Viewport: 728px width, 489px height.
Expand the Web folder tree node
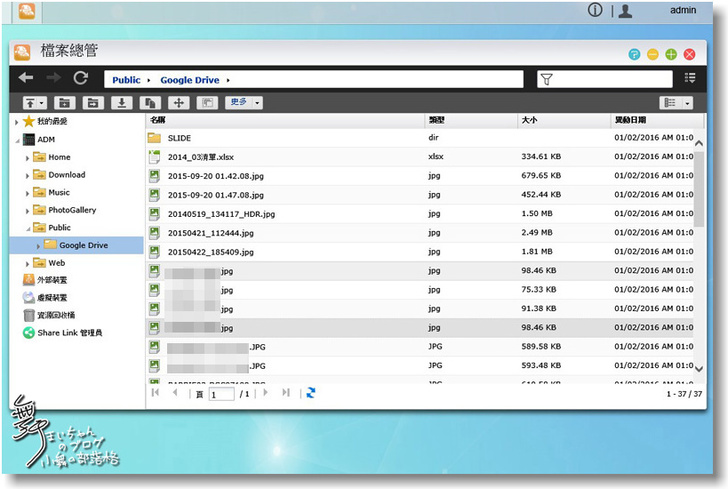click(28, 263)
